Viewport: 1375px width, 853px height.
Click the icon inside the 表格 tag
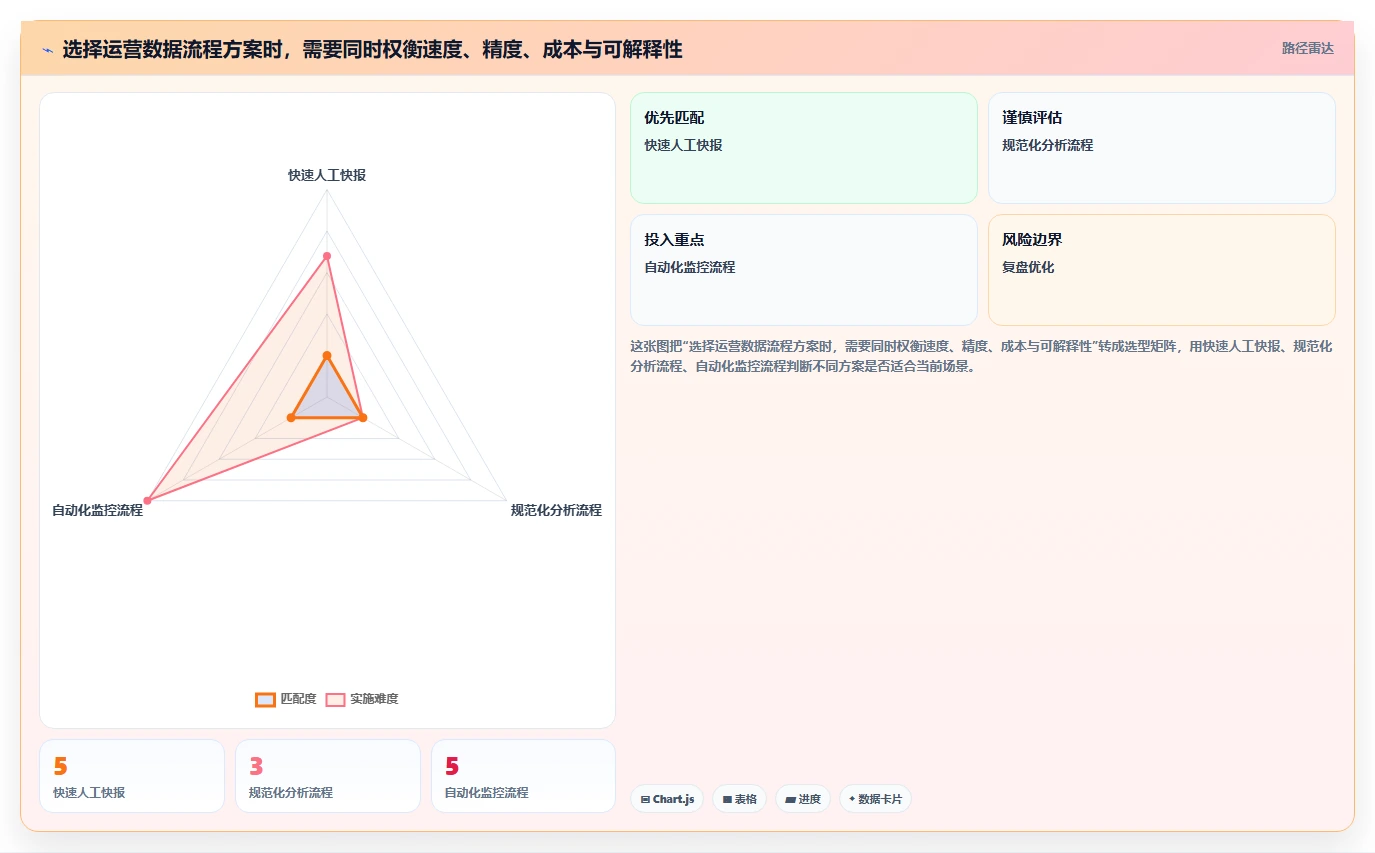click(727, 800)
